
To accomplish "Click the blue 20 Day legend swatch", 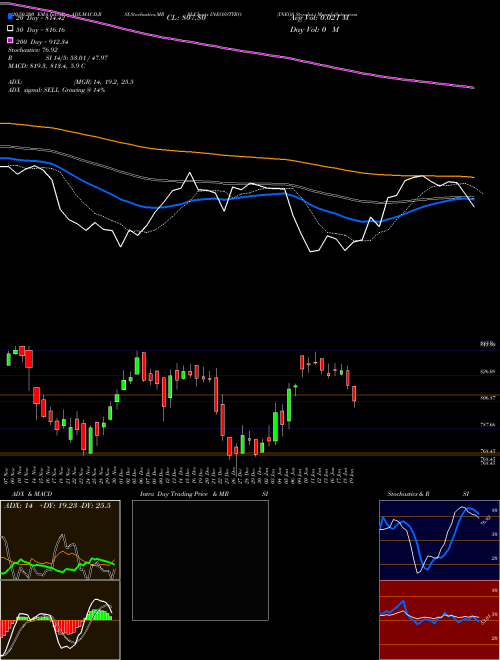I will tap(10, 16).
